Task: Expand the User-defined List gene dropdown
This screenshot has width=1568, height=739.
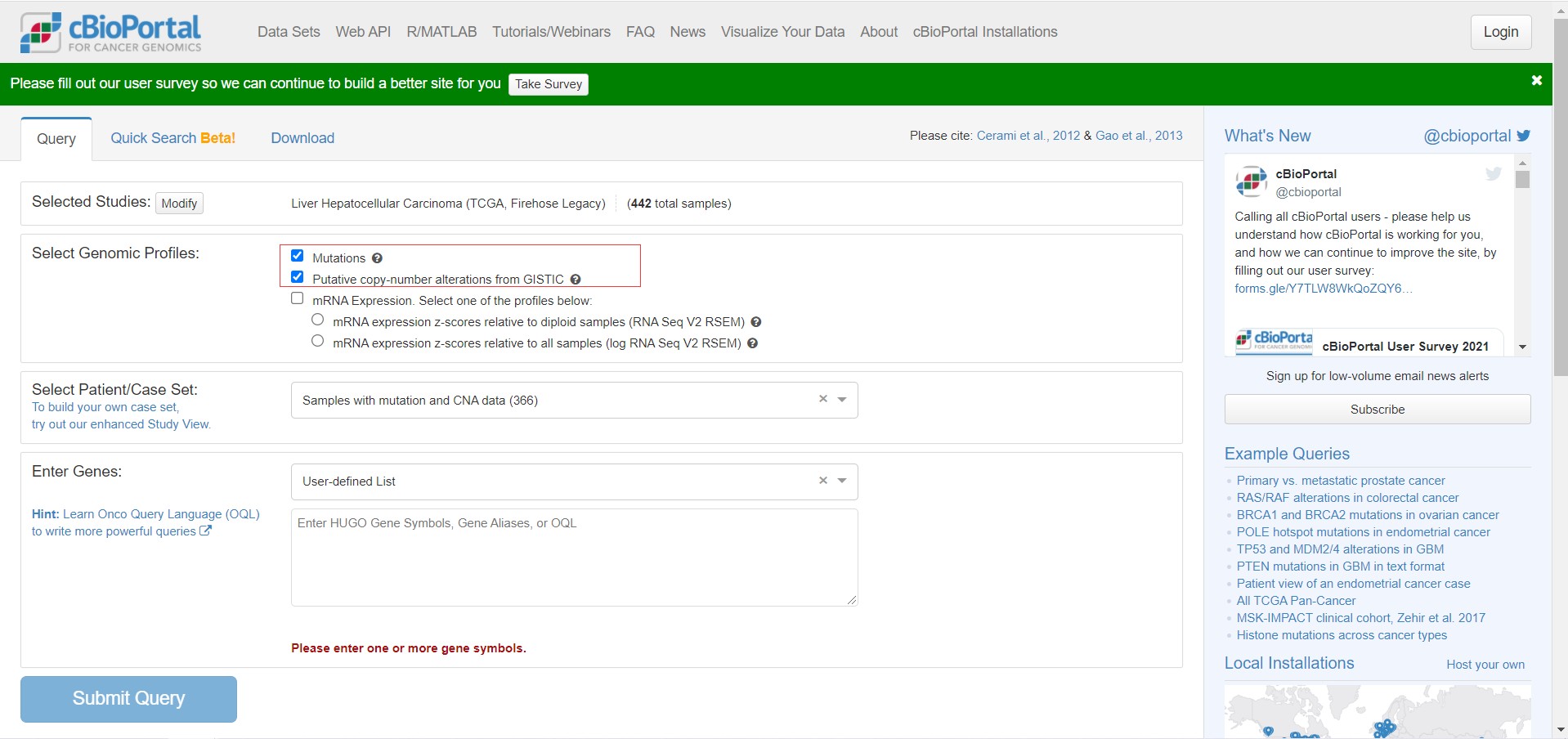Action: [842, 481]
